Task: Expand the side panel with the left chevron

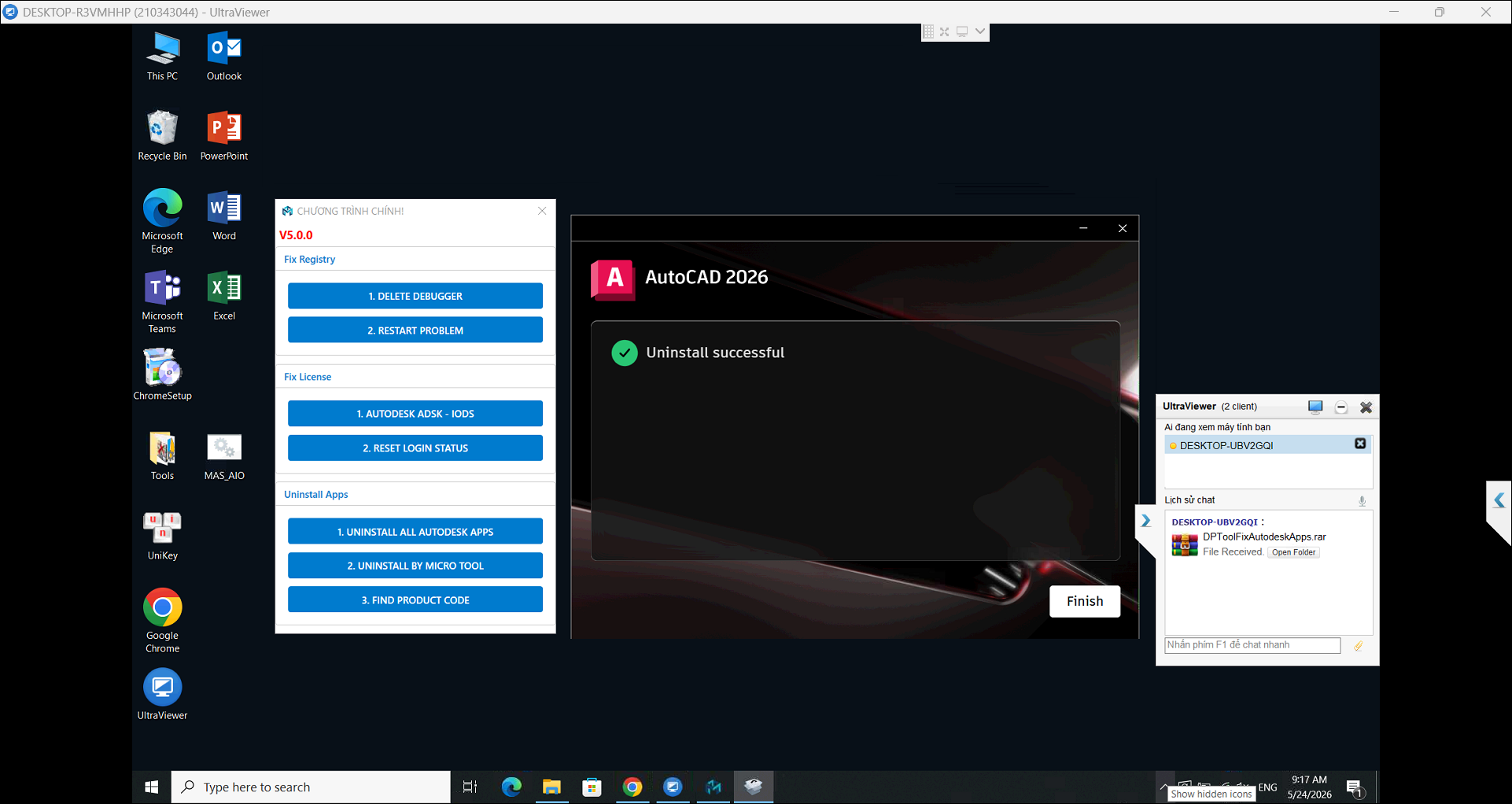Action: pos(1499,500)
